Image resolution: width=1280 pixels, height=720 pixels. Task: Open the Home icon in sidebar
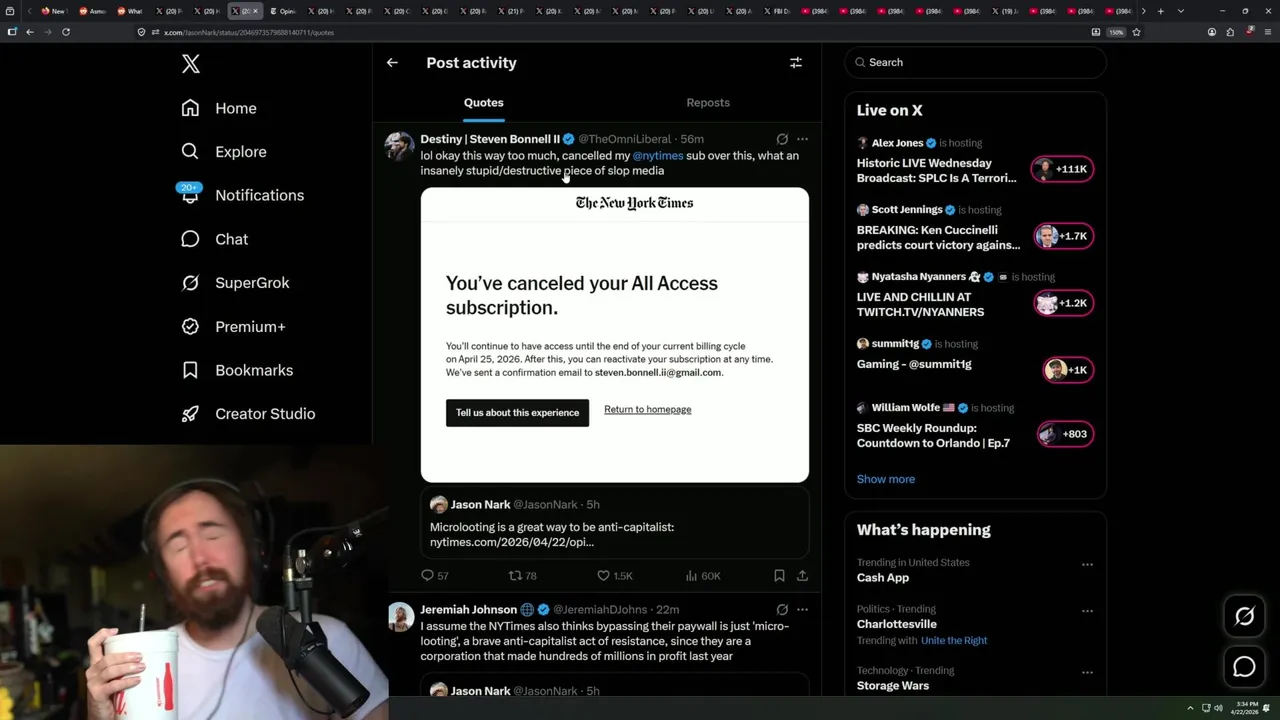[x=190, y=108]
